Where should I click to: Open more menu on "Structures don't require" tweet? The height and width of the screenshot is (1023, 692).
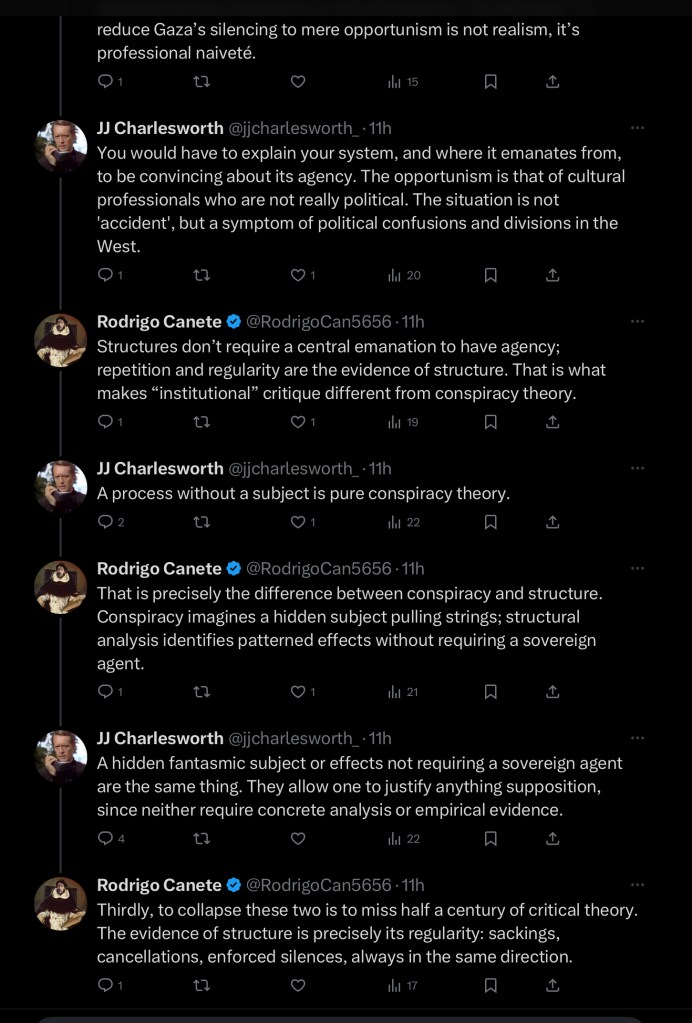pyautogui.click(x=637, y=321)
